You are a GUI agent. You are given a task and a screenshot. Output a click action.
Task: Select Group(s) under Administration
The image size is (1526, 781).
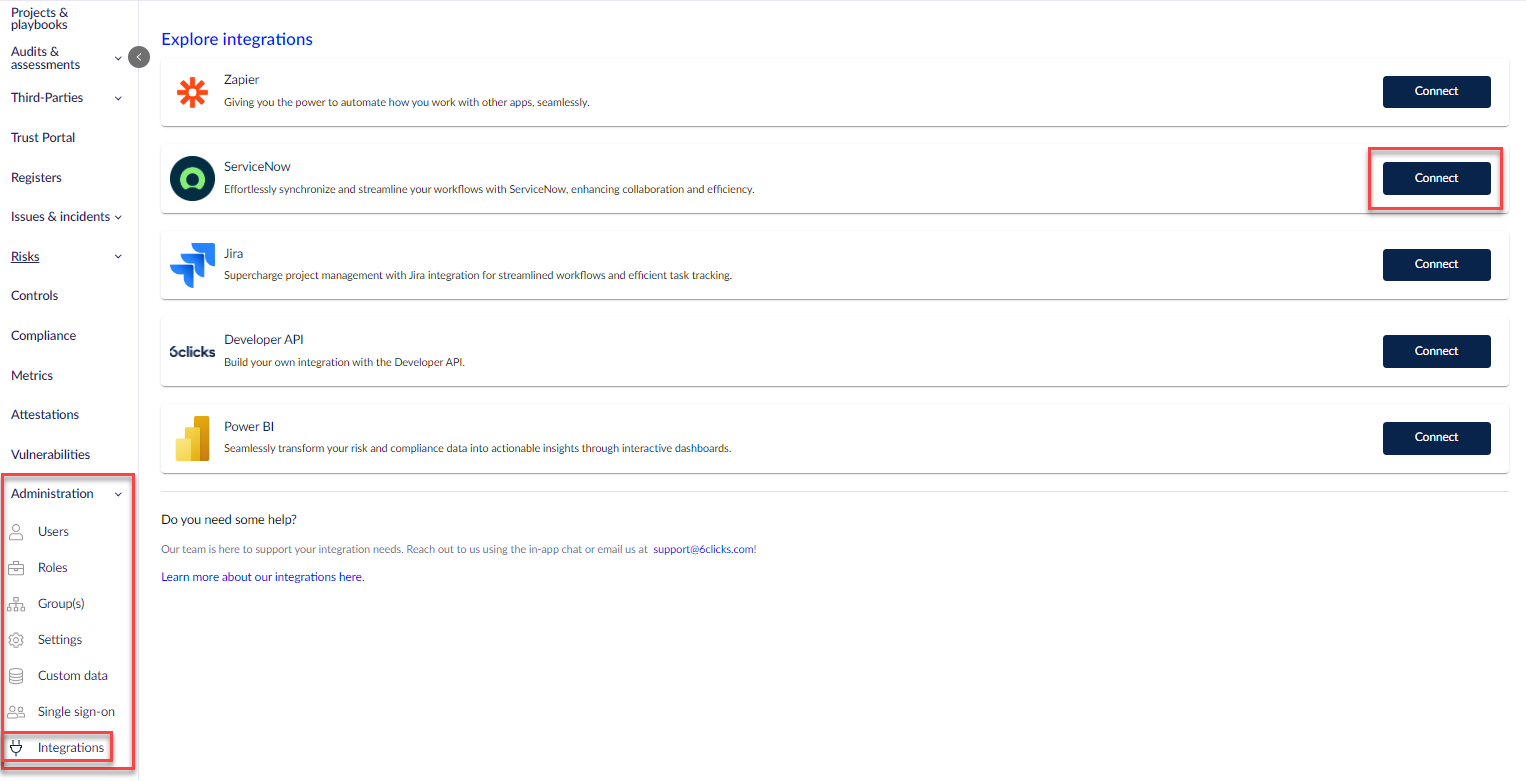click(x=61, y=604)
